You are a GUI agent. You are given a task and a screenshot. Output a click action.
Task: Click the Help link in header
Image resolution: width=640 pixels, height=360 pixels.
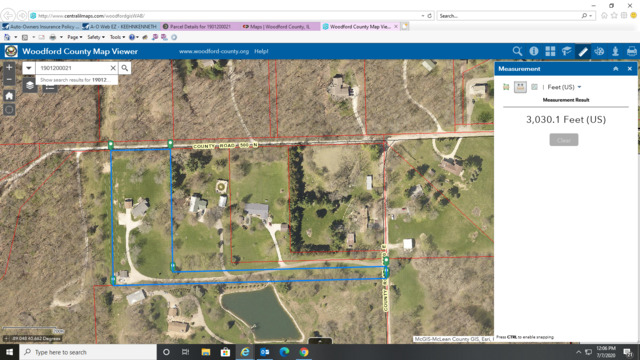point(261,51)
